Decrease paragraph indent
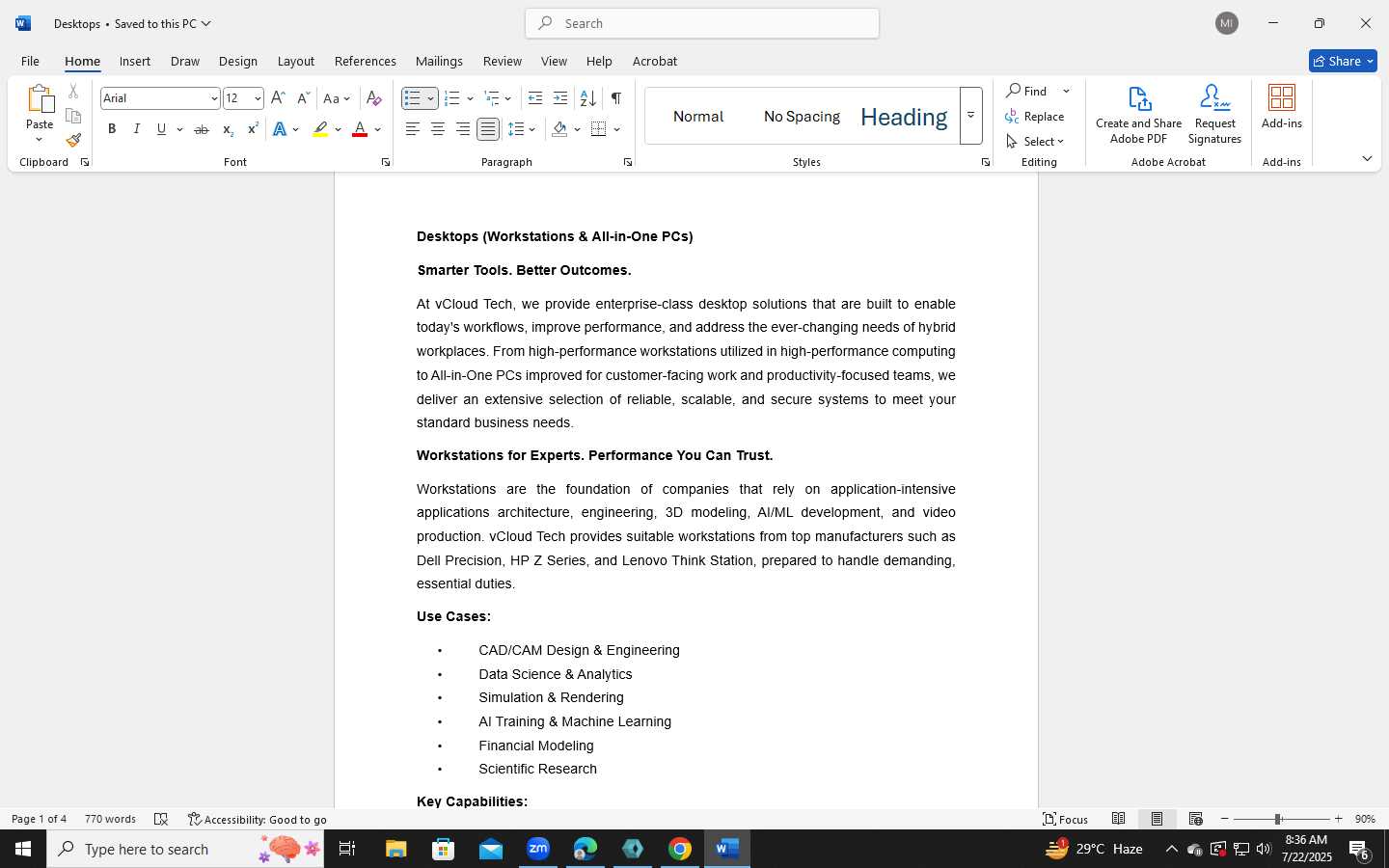 point(535,98)
